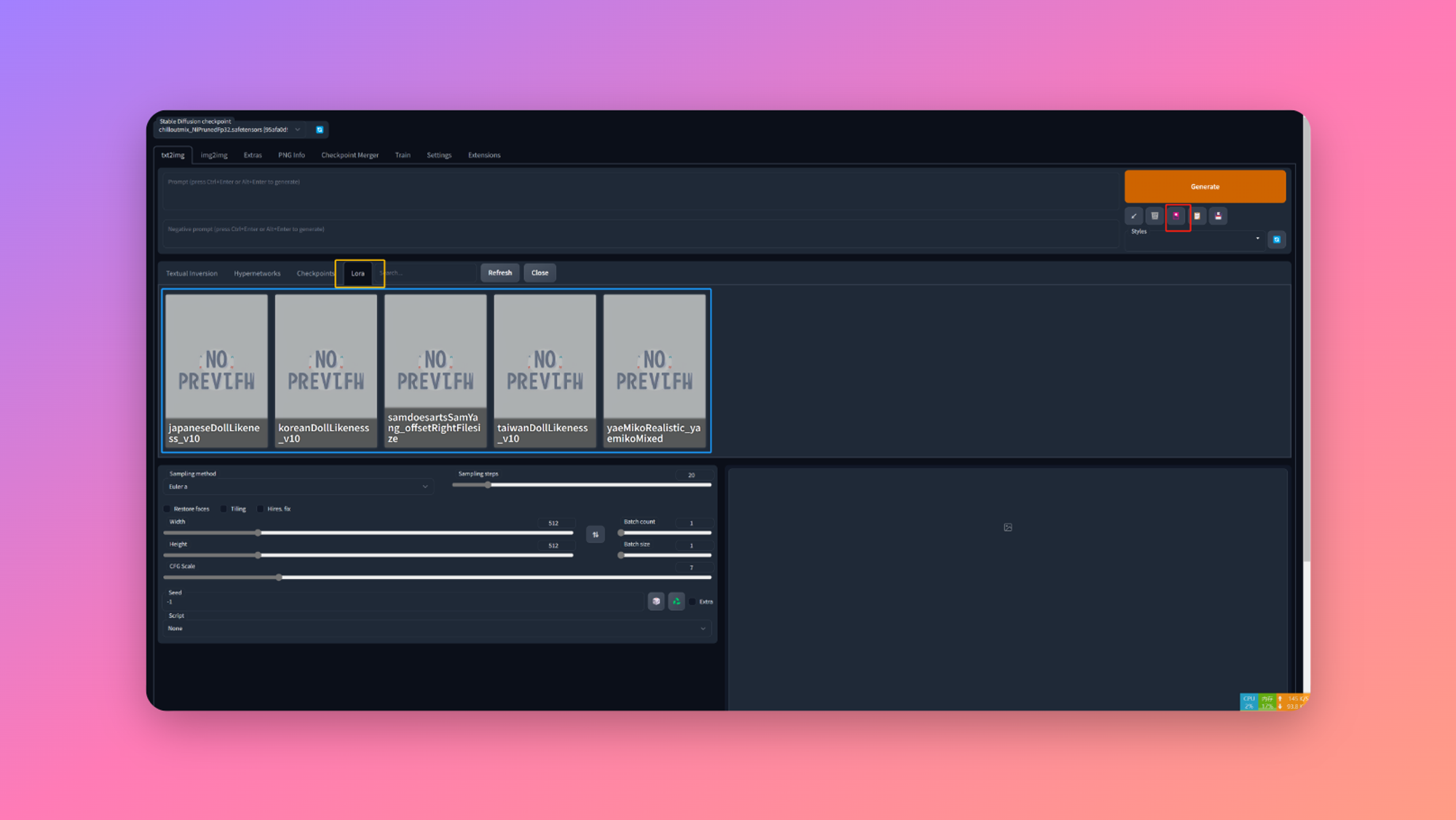This screenshot has height=820, width=1456.
Task: Open the PNG Info tab
Action: [291, 155]
